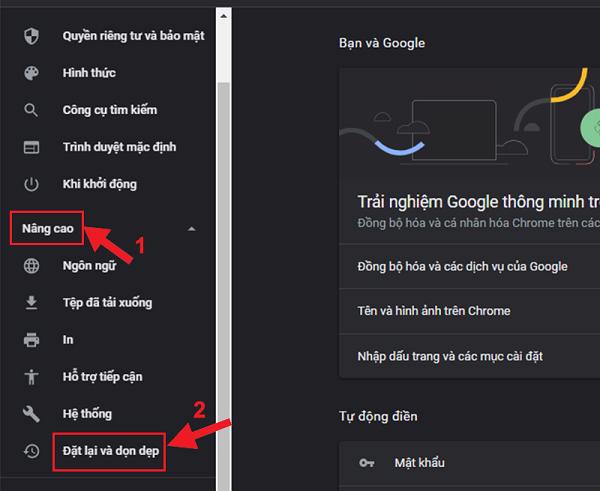Click the download icon for Tệp đã tải xuống
This screenshot has height=491, width=600.
tap(32, 303)
